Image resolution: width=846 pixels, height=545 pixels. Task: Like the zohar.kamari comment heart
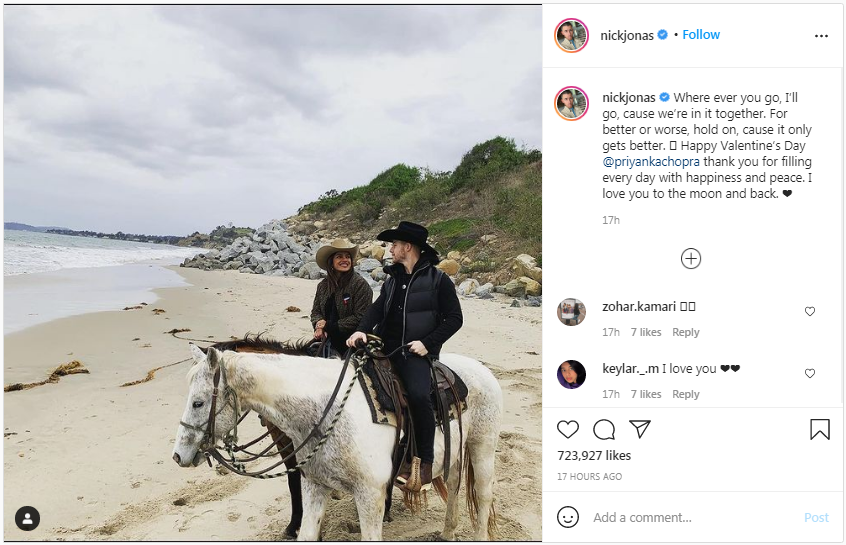(810, 311)
